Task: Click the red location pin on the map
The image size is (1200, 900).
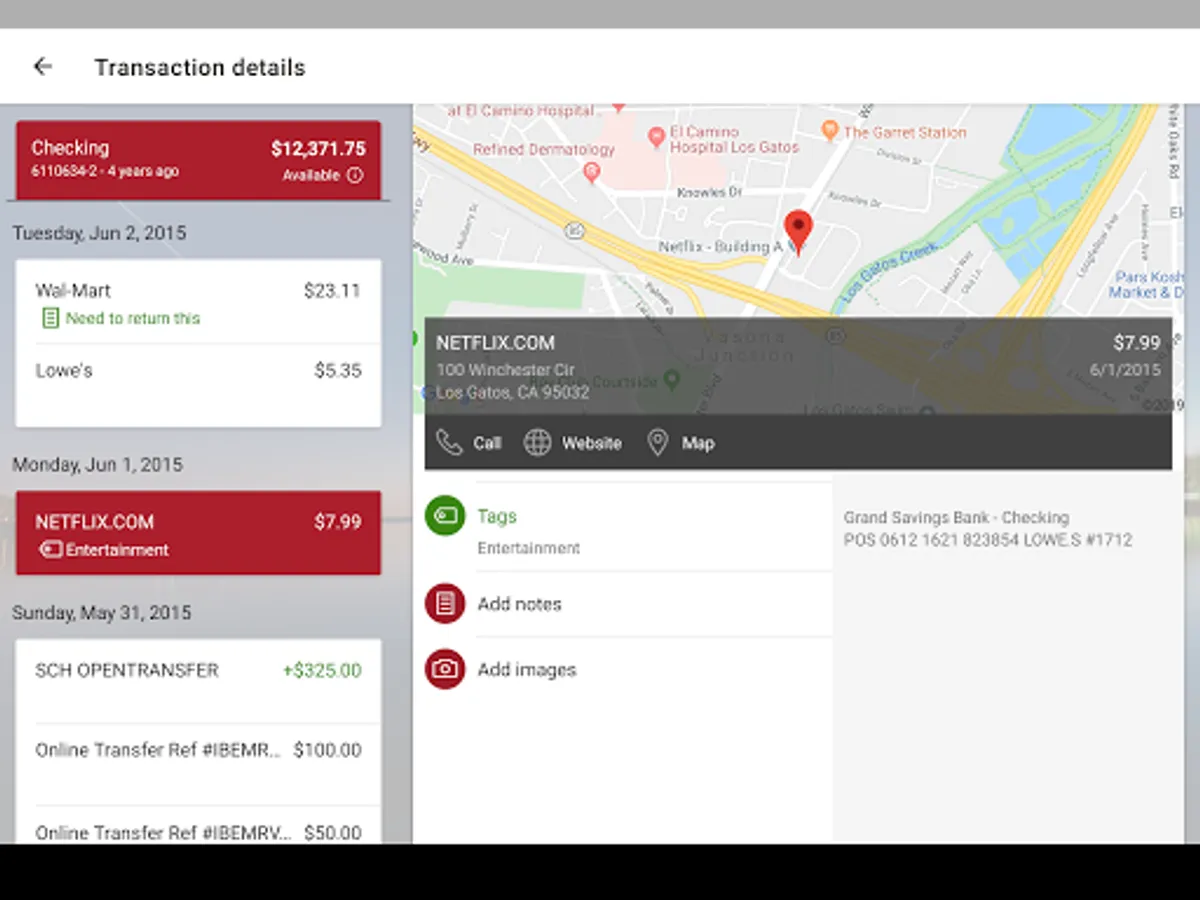Action: pyautogui.click(x=798, y=233)
